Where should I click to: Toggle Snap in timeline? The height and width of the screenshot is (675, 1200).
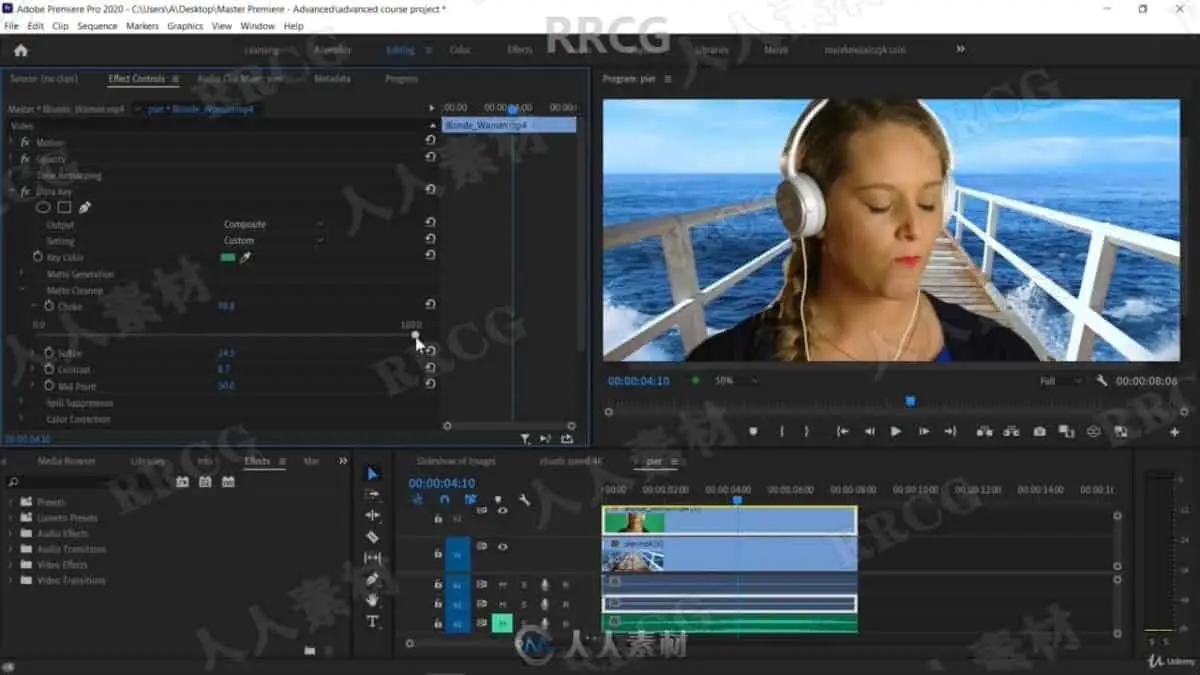445,500
